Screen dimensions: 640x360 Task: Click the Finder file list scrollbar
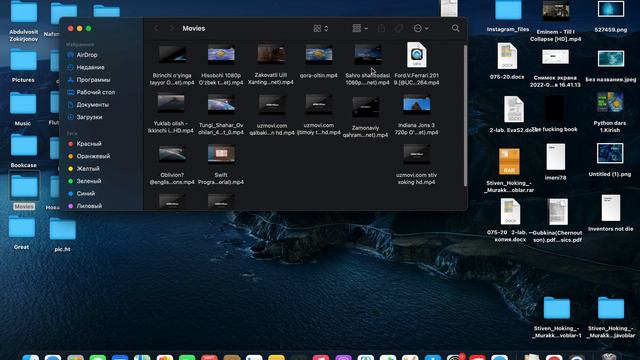(465, 116)
